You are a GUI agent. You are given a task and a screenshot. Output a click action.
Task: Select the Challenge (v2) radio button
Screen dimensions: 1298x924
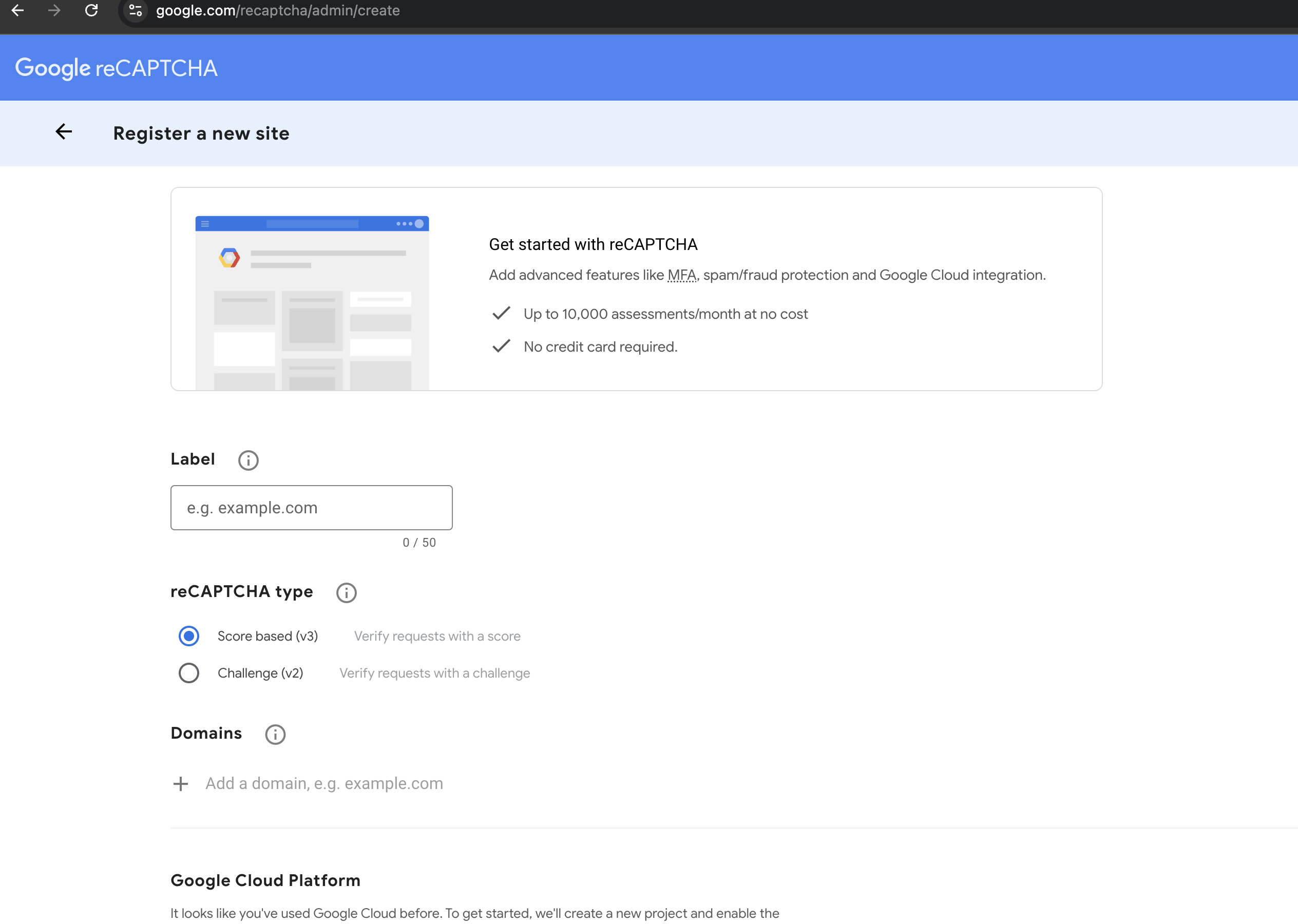click(x=189, y=673)
